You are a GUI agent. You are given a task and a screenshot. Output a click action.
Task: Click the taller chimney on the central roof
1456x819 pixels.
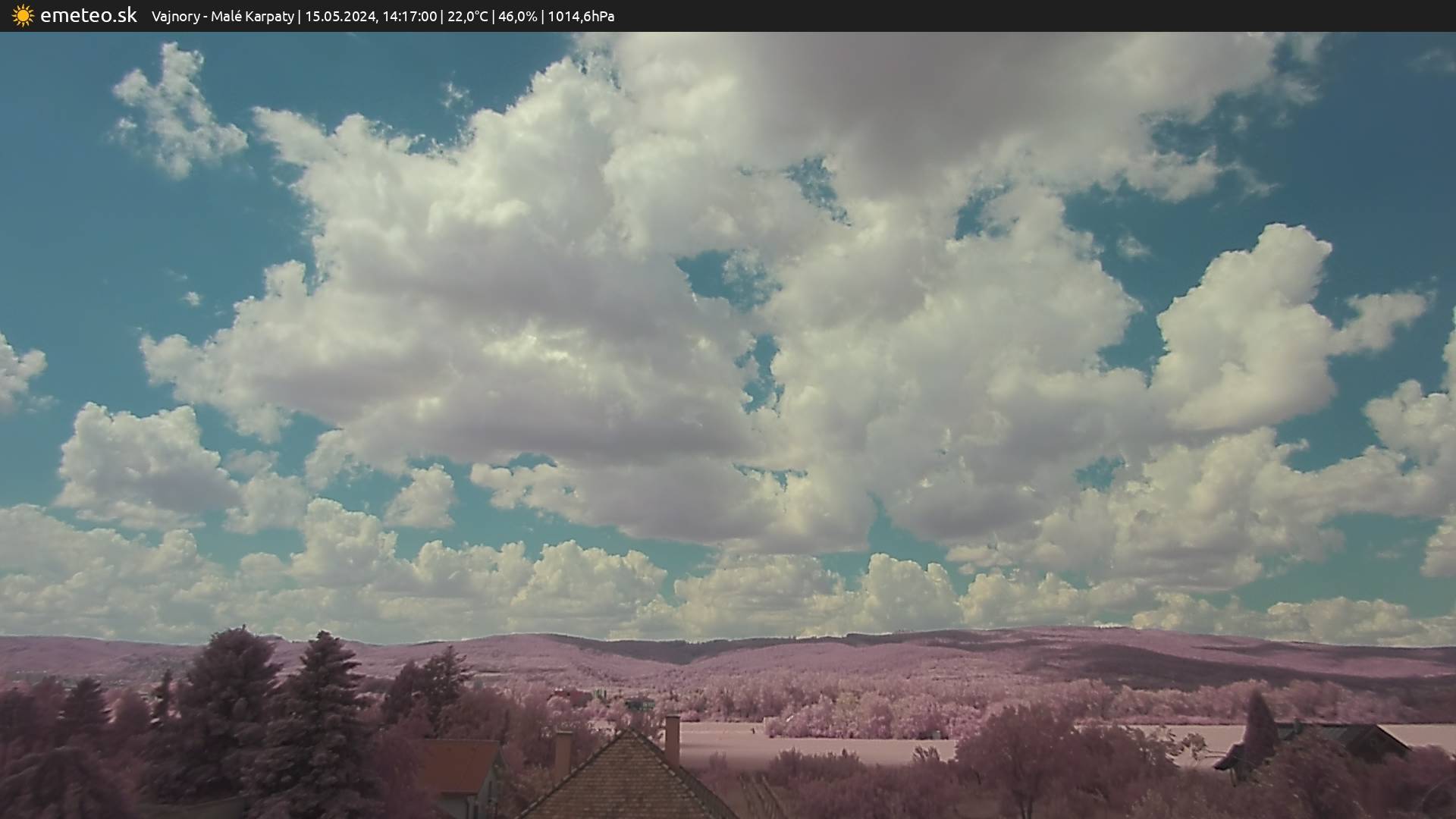click(672, 738)
